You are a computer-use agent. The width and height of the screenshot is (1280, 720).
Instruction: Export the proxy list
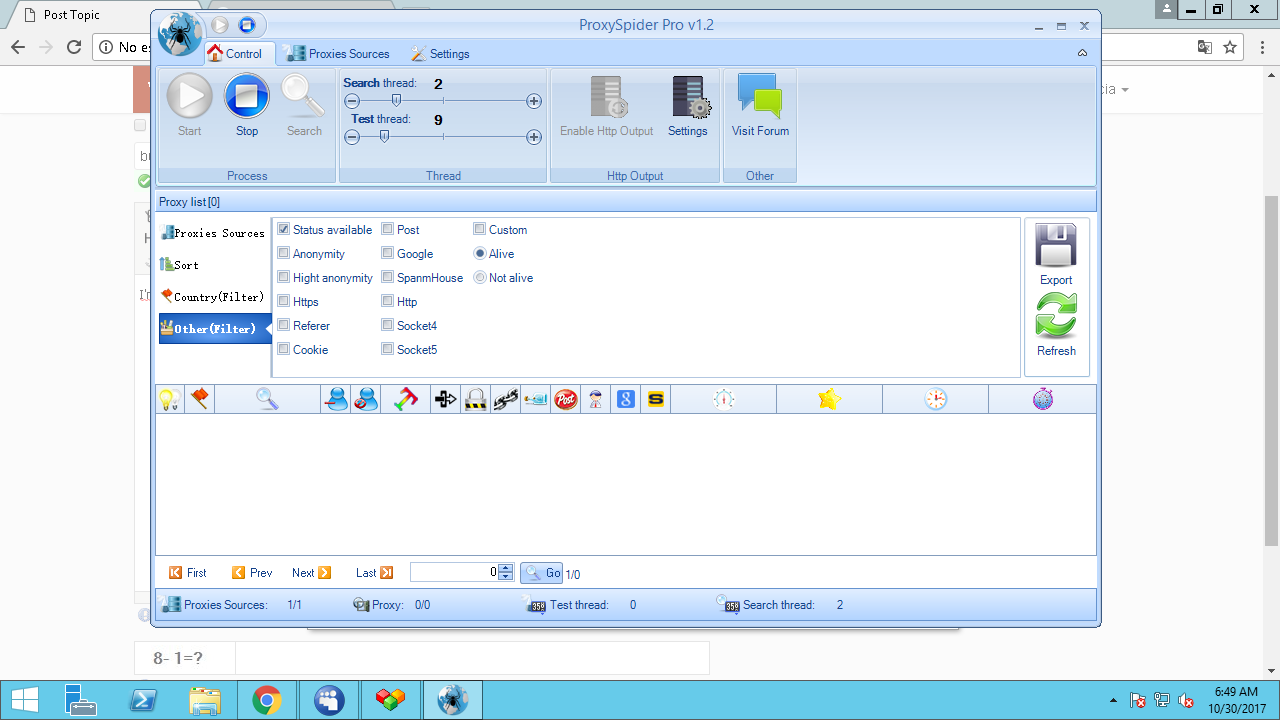tap(1056, 254)
